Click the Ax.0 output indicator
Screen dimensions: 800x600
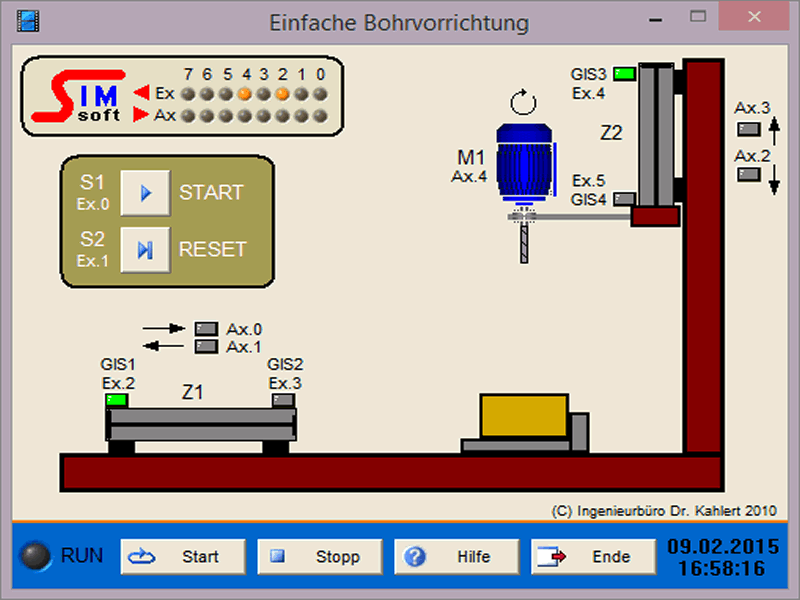tap(206, 328)
